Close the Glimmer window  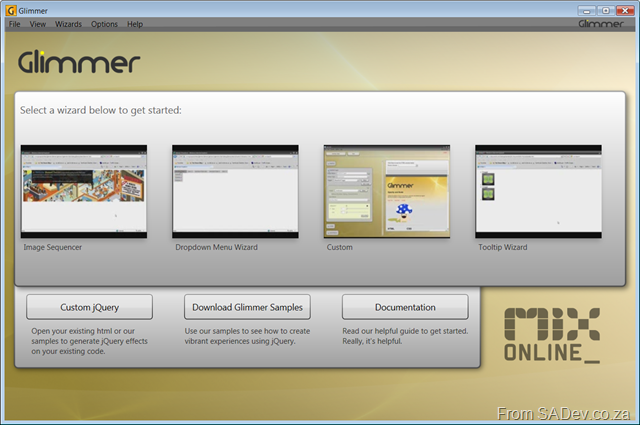[625, 11]
